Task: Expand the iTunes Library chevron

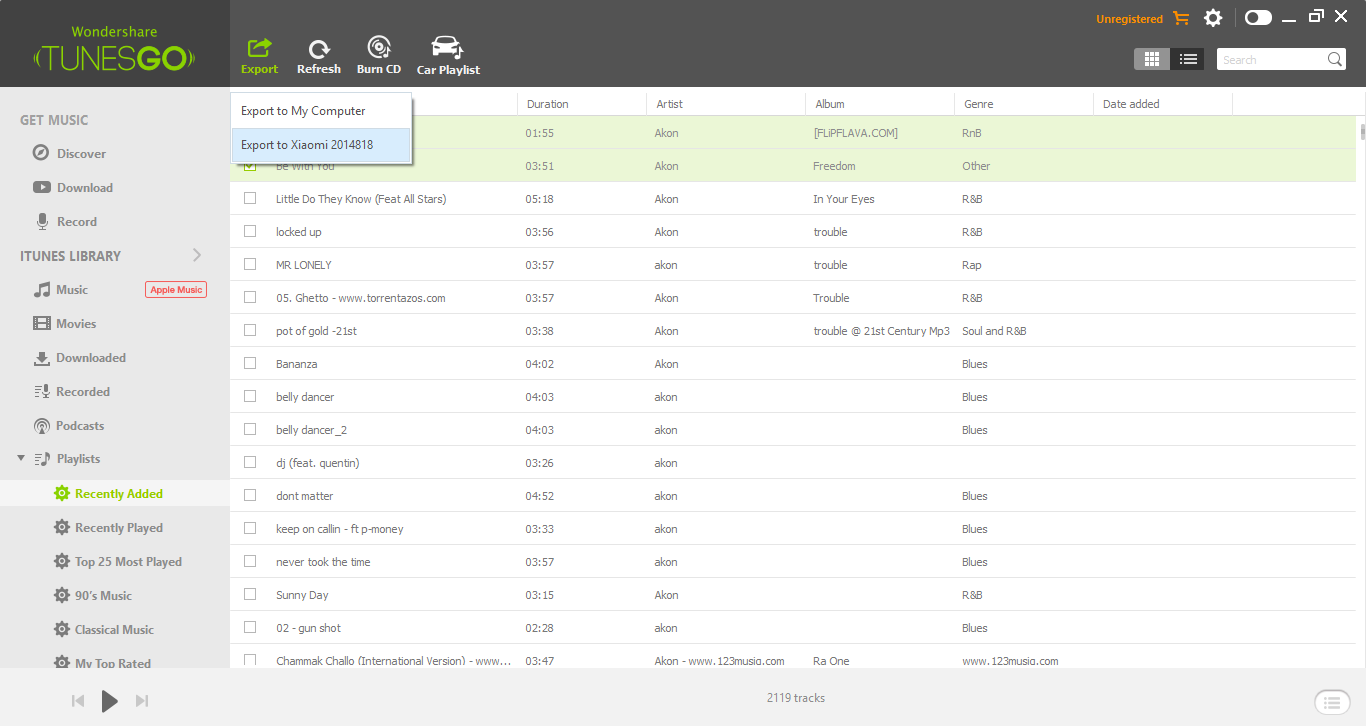Action: click(197, 255)
